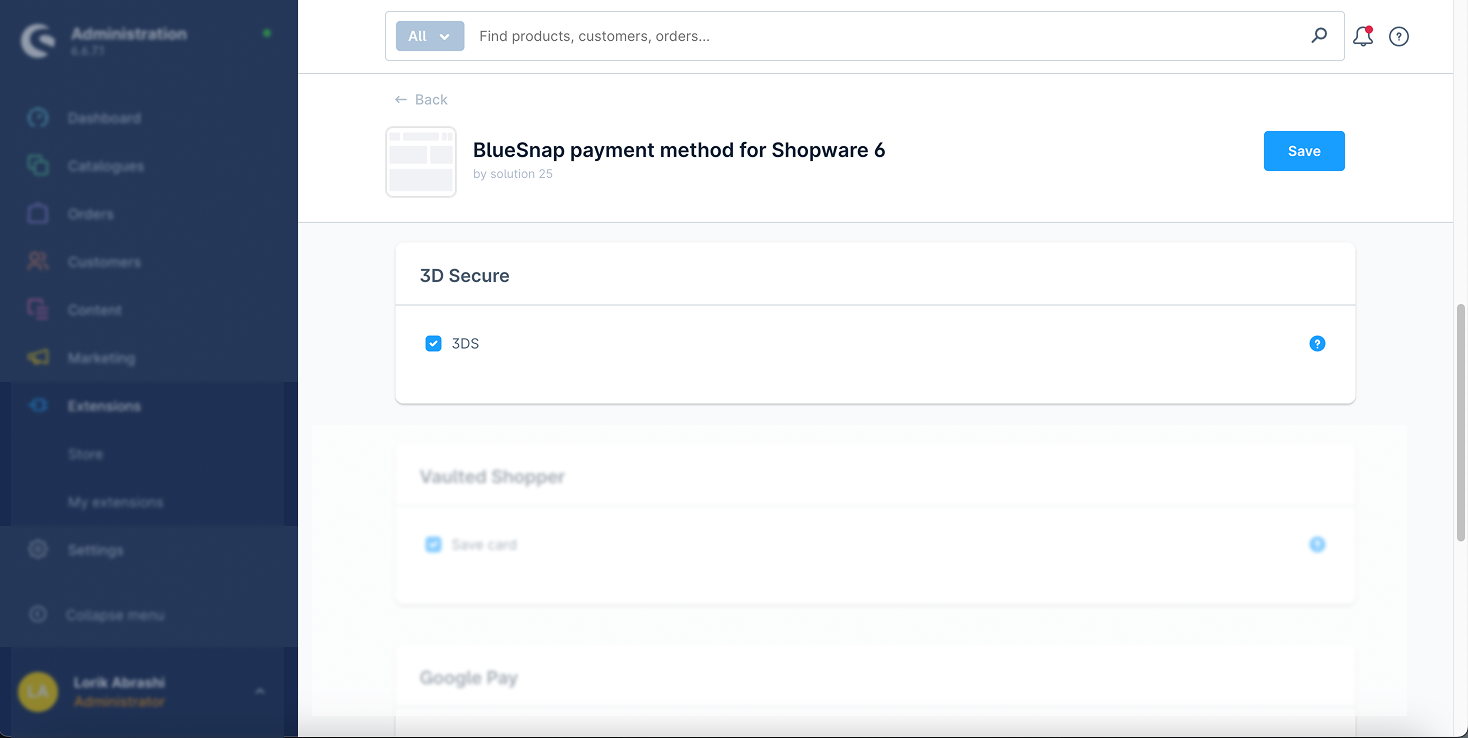The image size is (1468, 738).
Task: Open the Customers menu item
Action: pyautogui.click(x=104, y=262)
